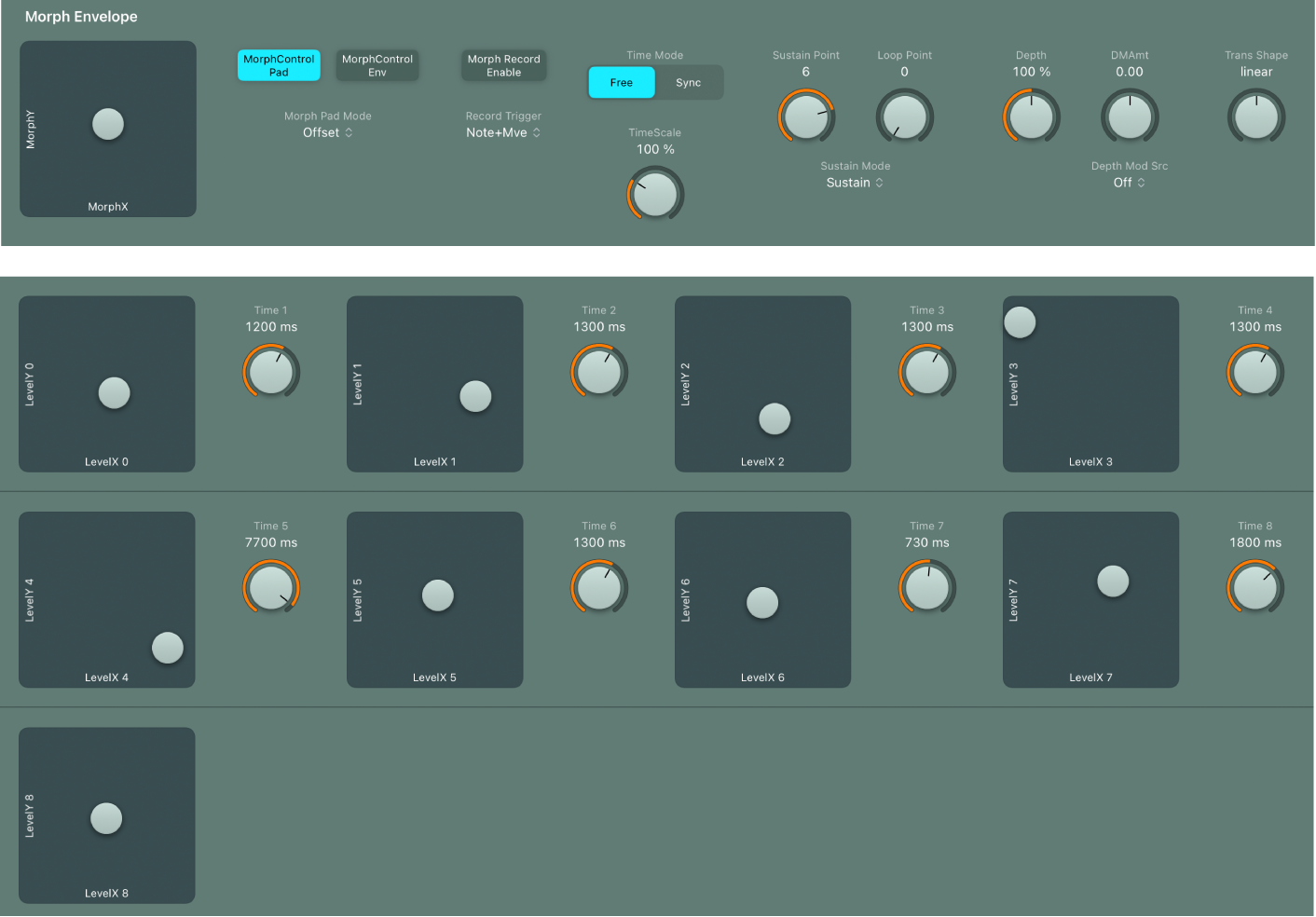Turn the Depth knob to change depth
This screenshot has height=917, width=1316.
1031,116
